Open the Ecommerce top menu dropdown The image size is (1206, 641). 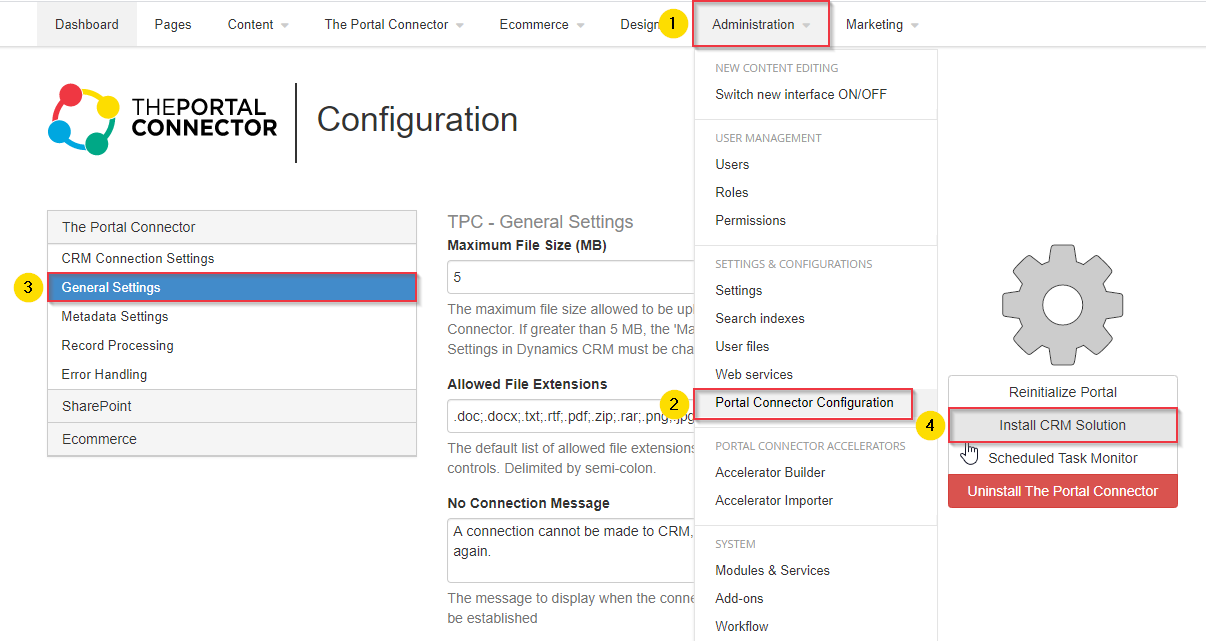(x=542, y=24)
